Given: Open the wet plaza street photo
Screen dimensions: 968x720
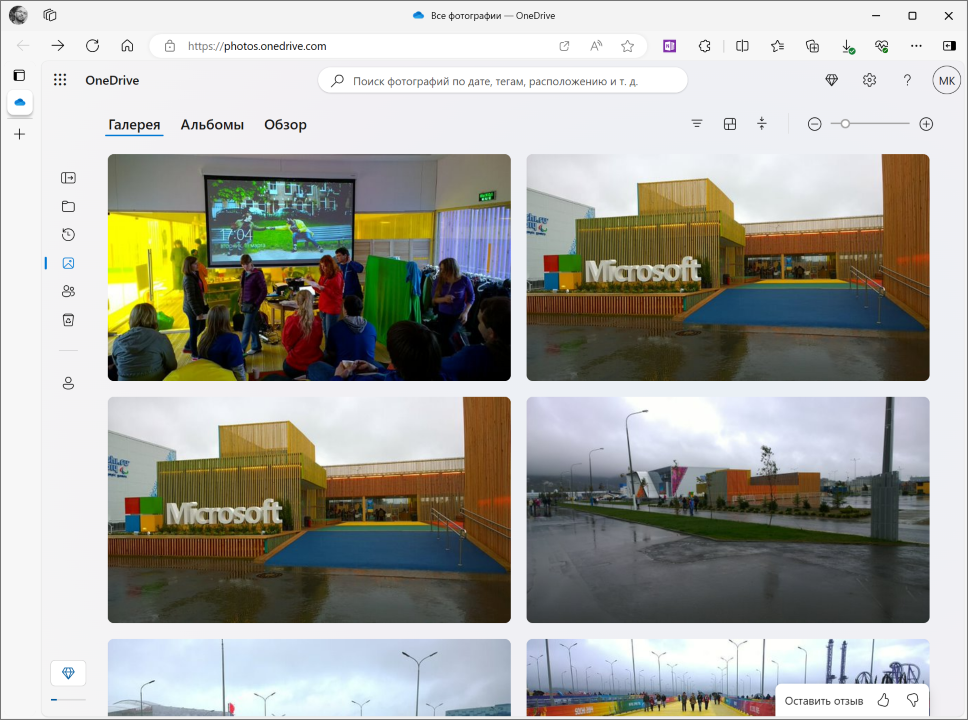Looking at the screenshot, I should click(x=728, y=509).
